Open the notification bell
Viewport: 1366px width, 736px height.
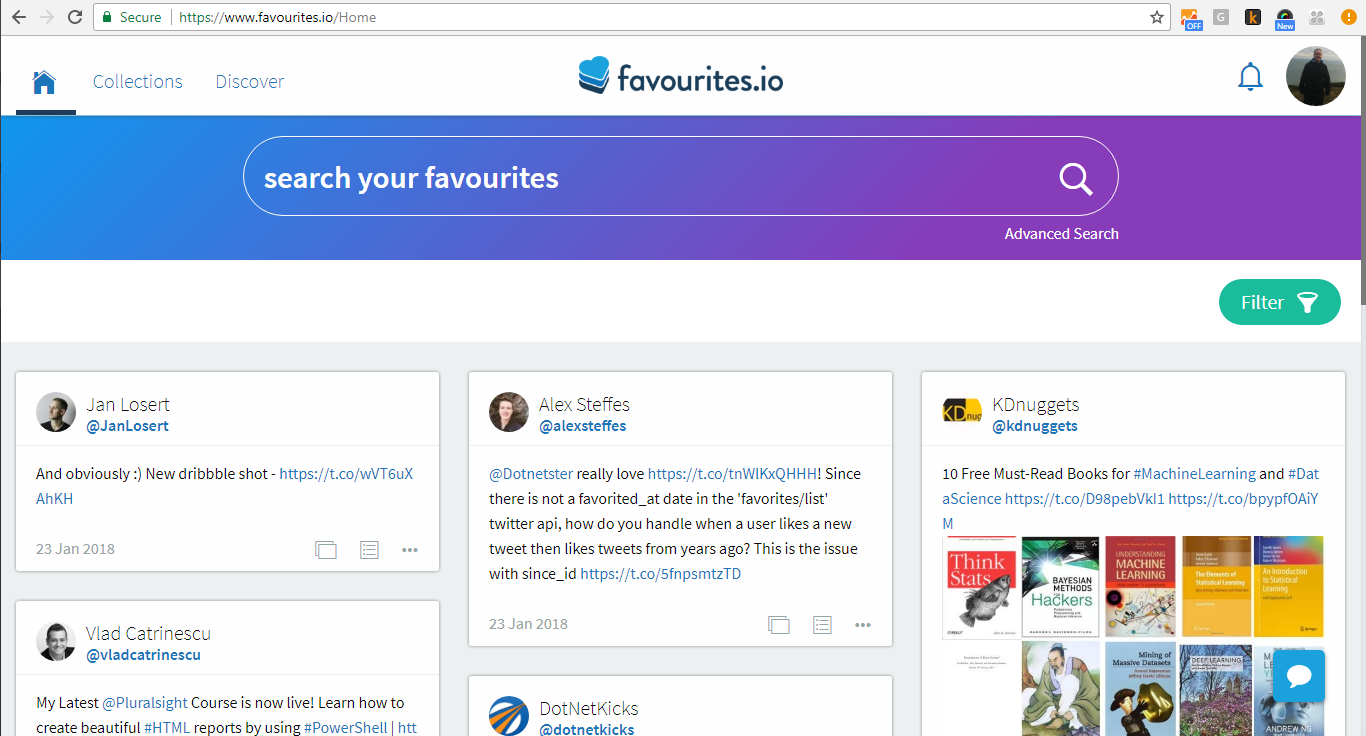click(1250, 76)
